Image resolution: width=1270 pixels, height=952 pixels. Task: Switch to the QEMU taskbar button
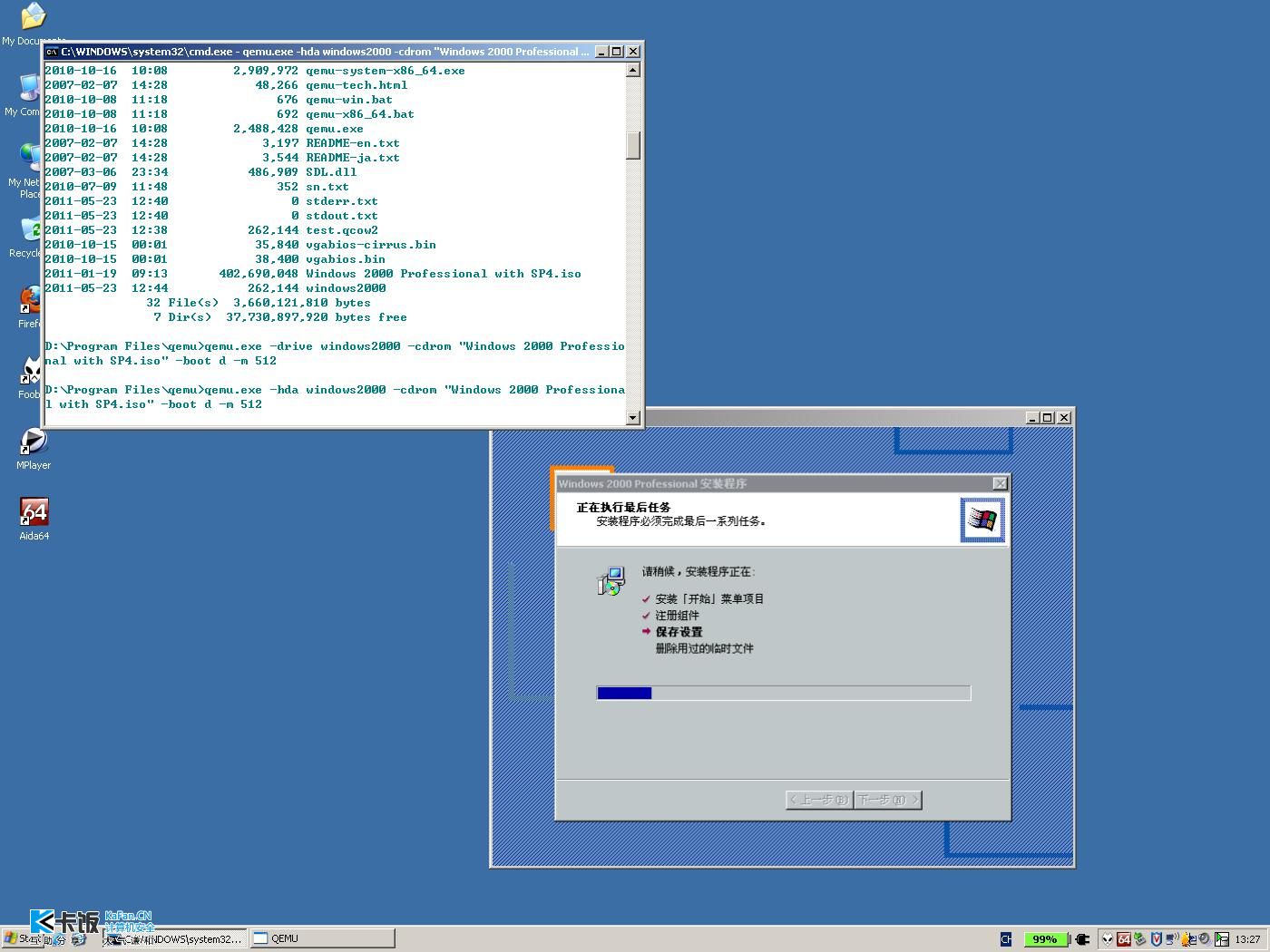(x=322, y=938)
